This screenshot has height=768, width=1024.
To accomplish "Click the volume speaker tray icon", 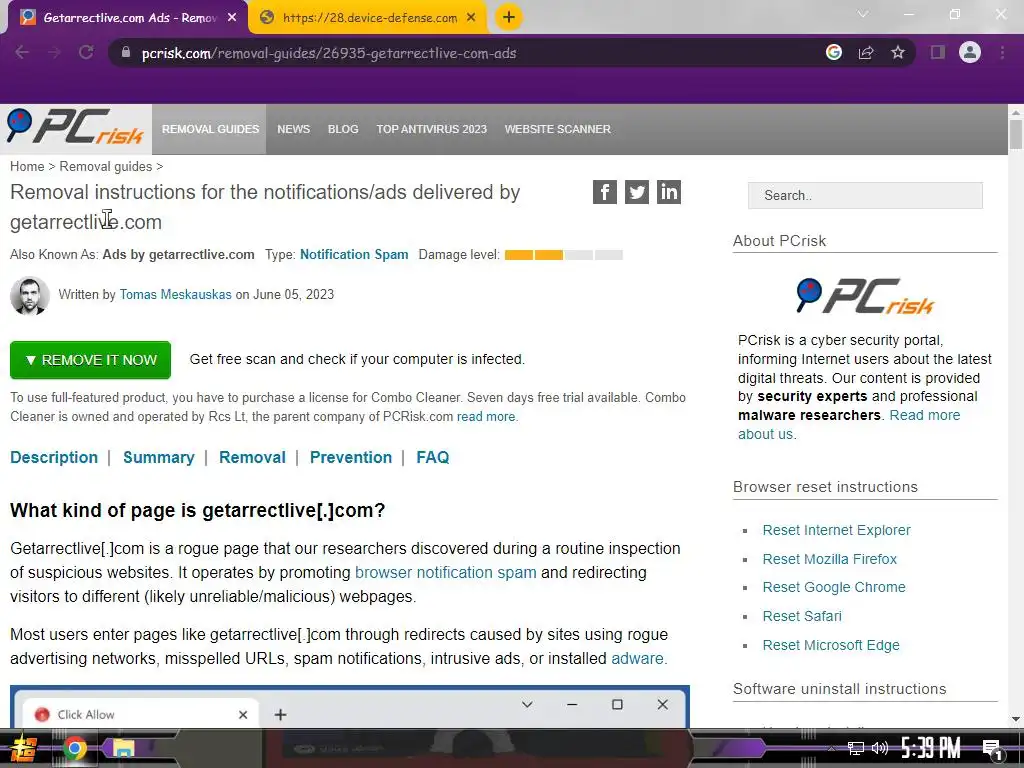I will pos(880,748).
